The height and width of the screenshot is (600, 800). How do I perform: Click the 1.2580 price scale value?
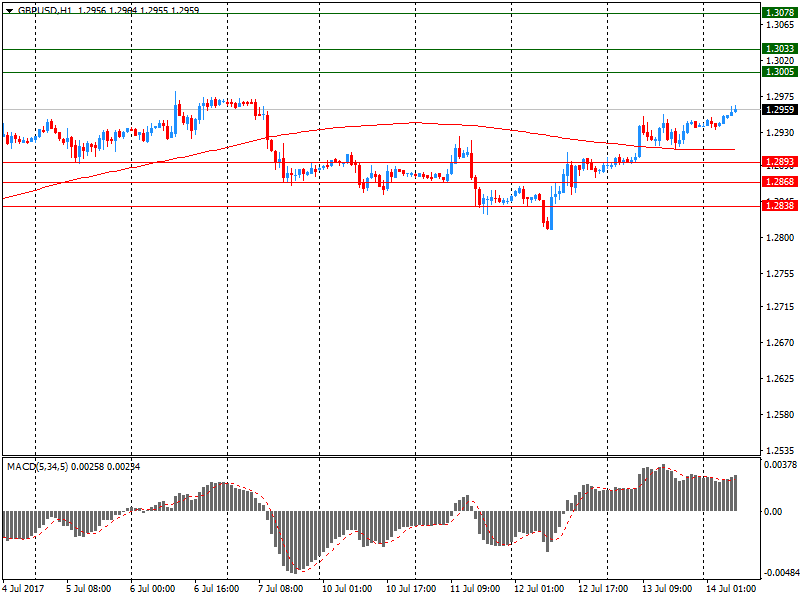pos(780,415)
